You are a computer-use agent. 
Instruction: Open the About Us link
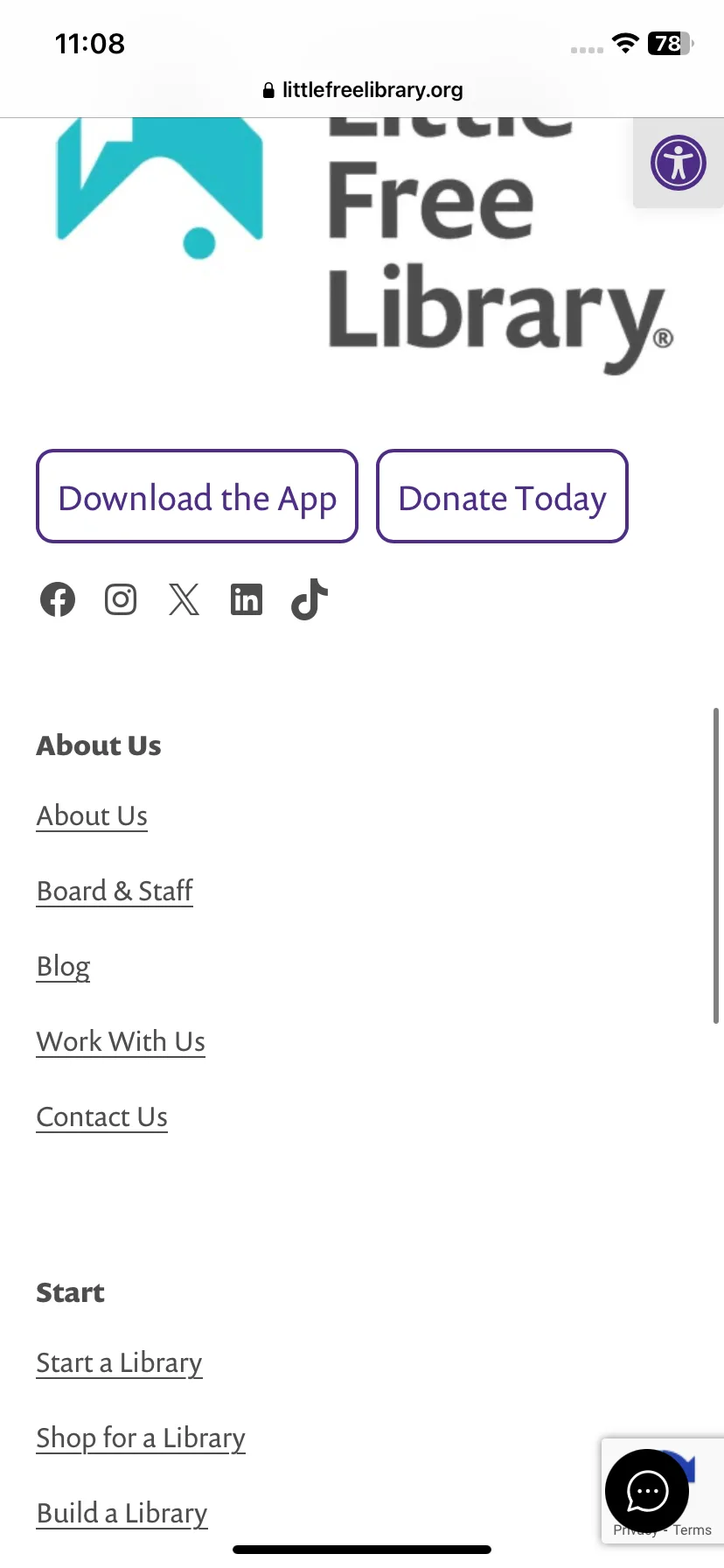[x=92, y=815]
